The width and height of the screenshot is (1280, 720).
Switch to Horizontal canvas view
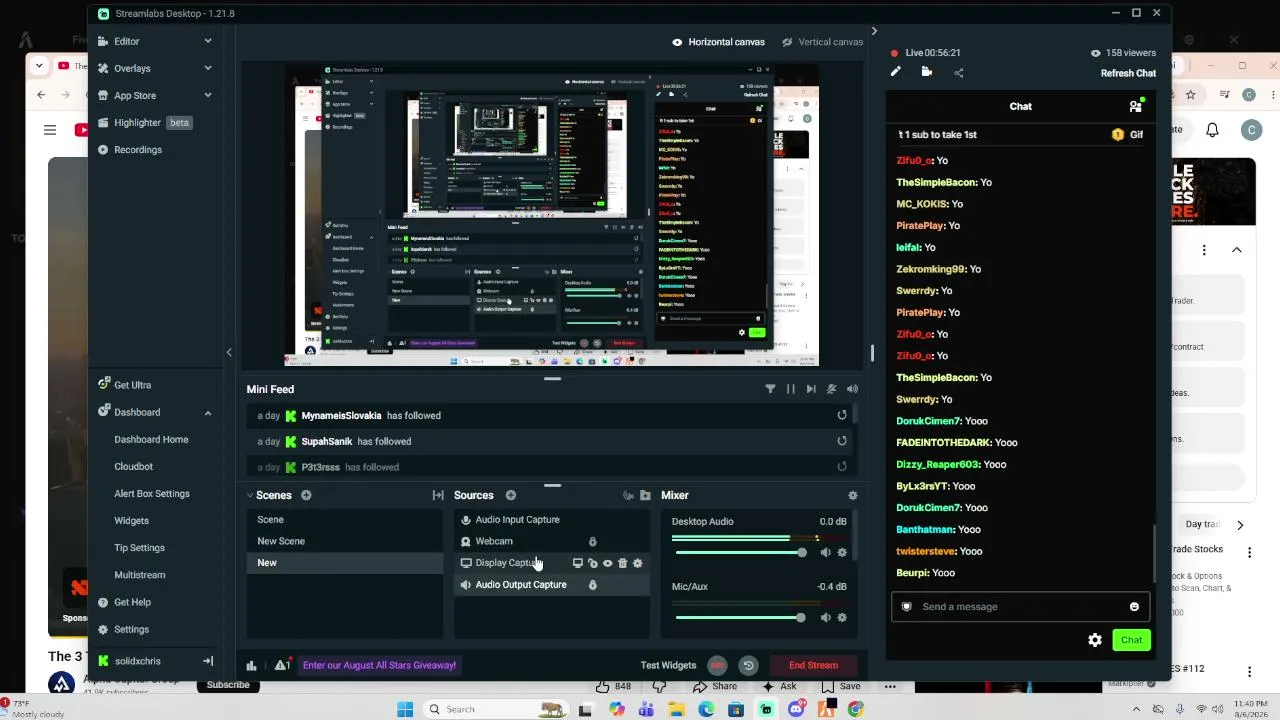click(x=718, y=42)
